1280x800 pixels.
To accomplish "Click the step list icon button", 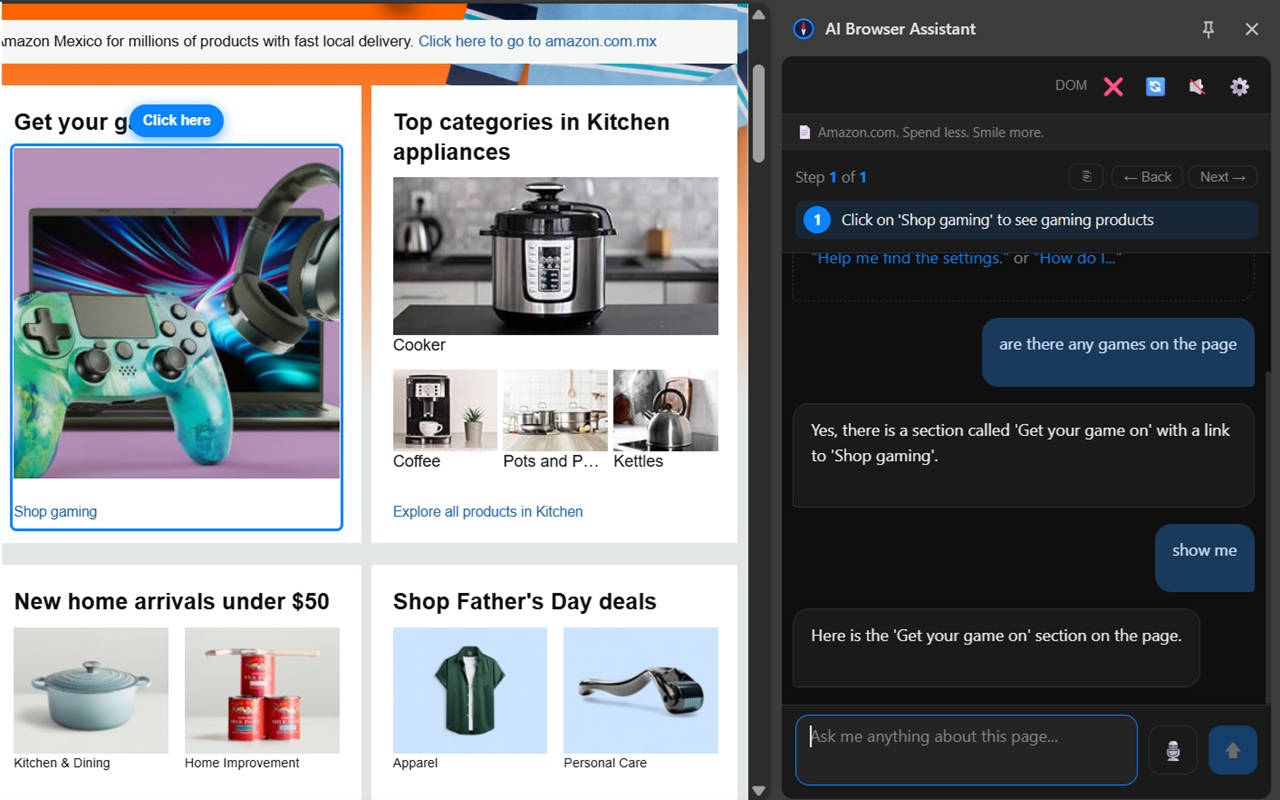I will [1086, 177].
